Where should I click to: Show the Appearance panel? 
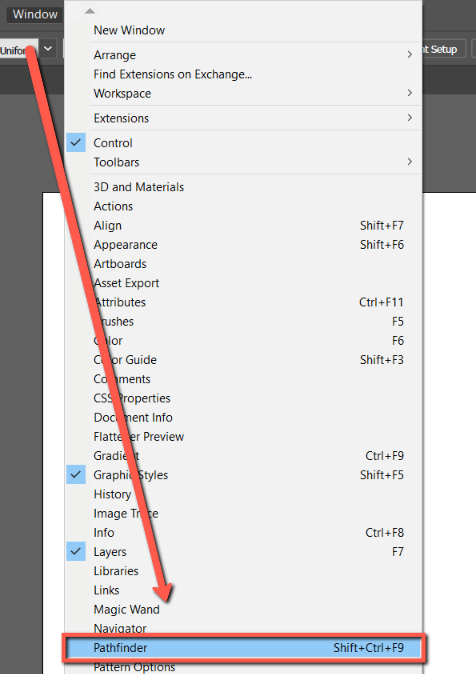point(243,245)
